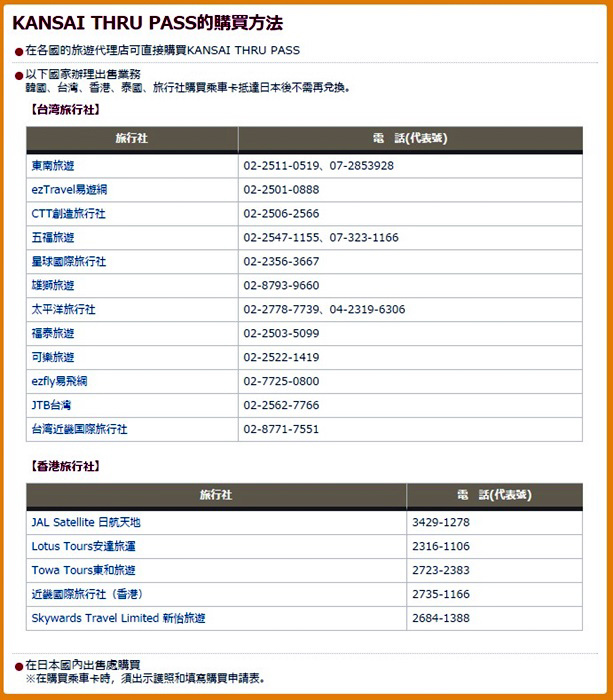
Task: Click the 以下國家辦理出售業務 bullet text
Action: click(x=83, y=74)
